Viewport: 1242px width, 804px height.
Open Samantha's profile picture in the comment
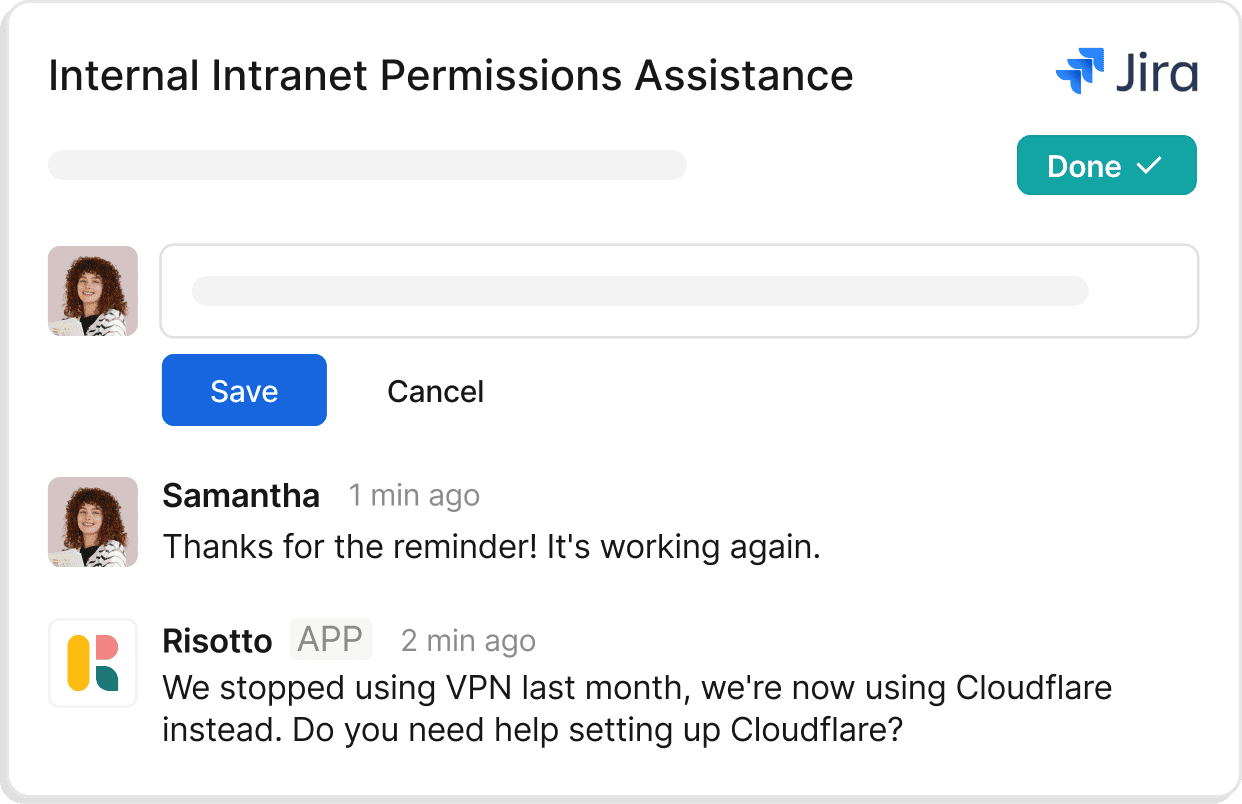[93, 522]
